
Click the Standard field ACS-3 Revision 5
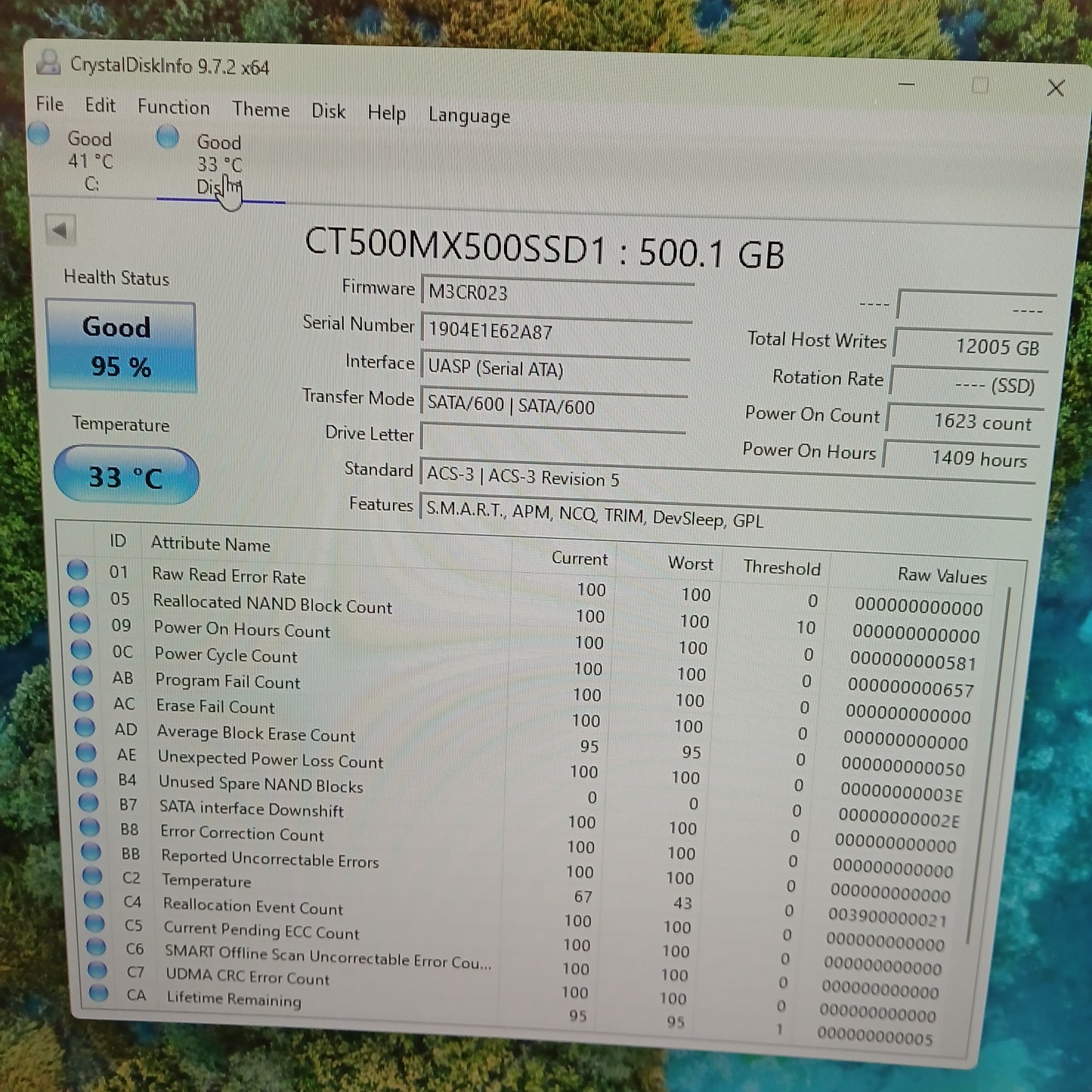[725, 480]
